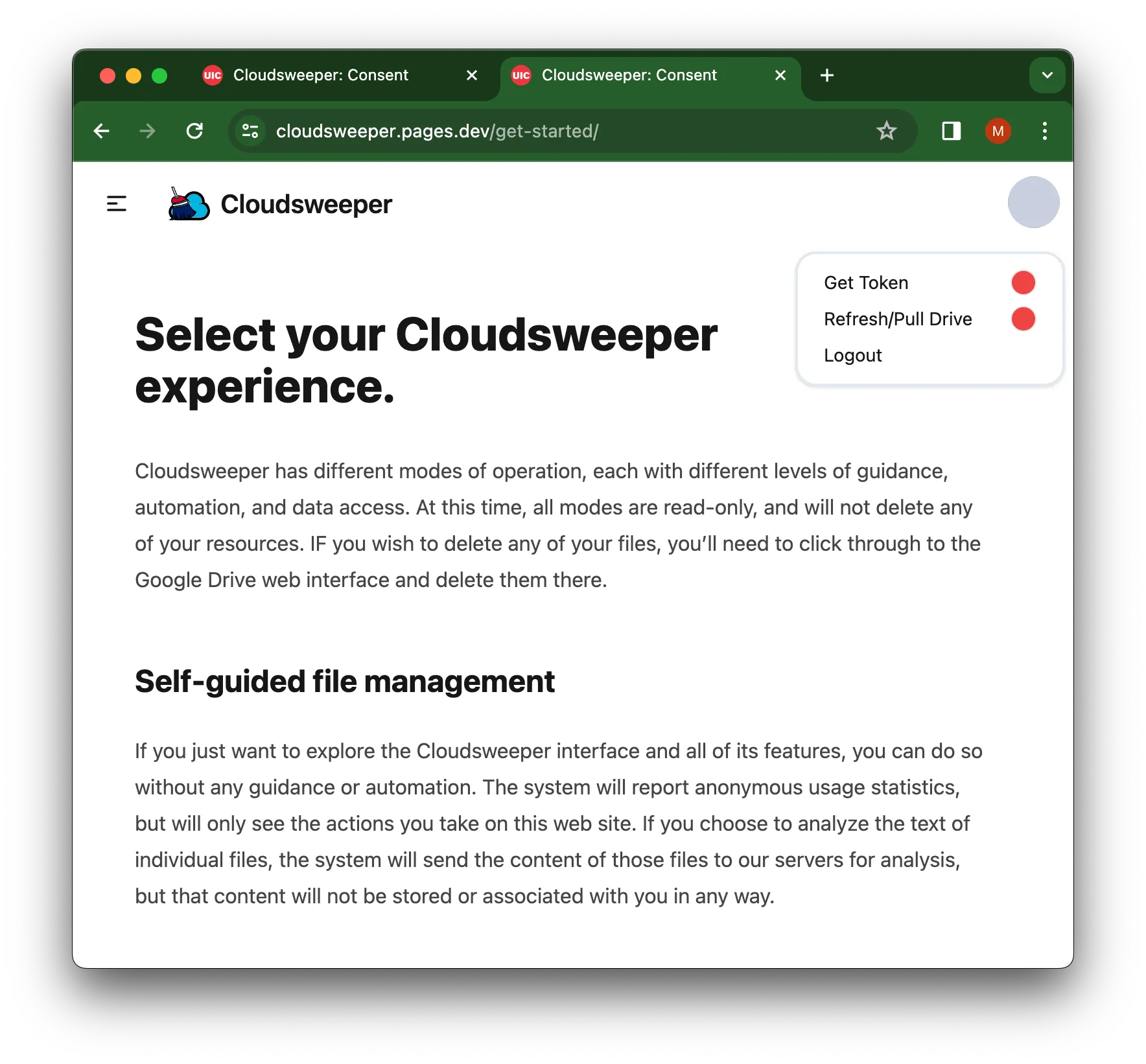Open a new browser tab
The height and width of the screenshot is (1064, 1146).
point(826,75)
